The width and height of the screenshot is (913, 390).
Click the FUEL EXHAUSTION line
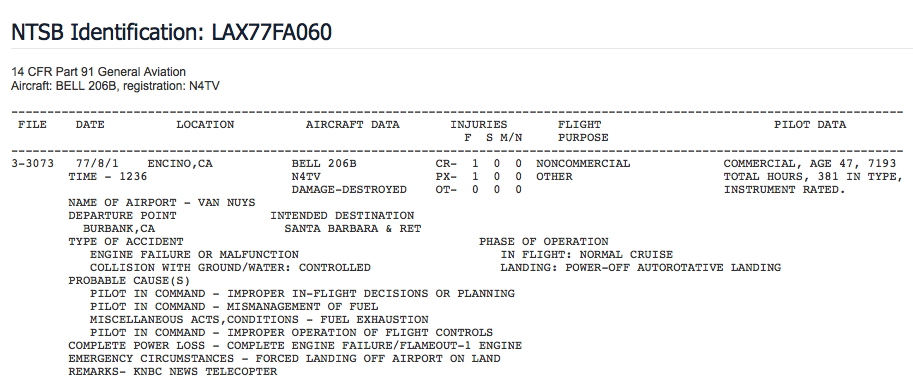(x=259, y=320)
